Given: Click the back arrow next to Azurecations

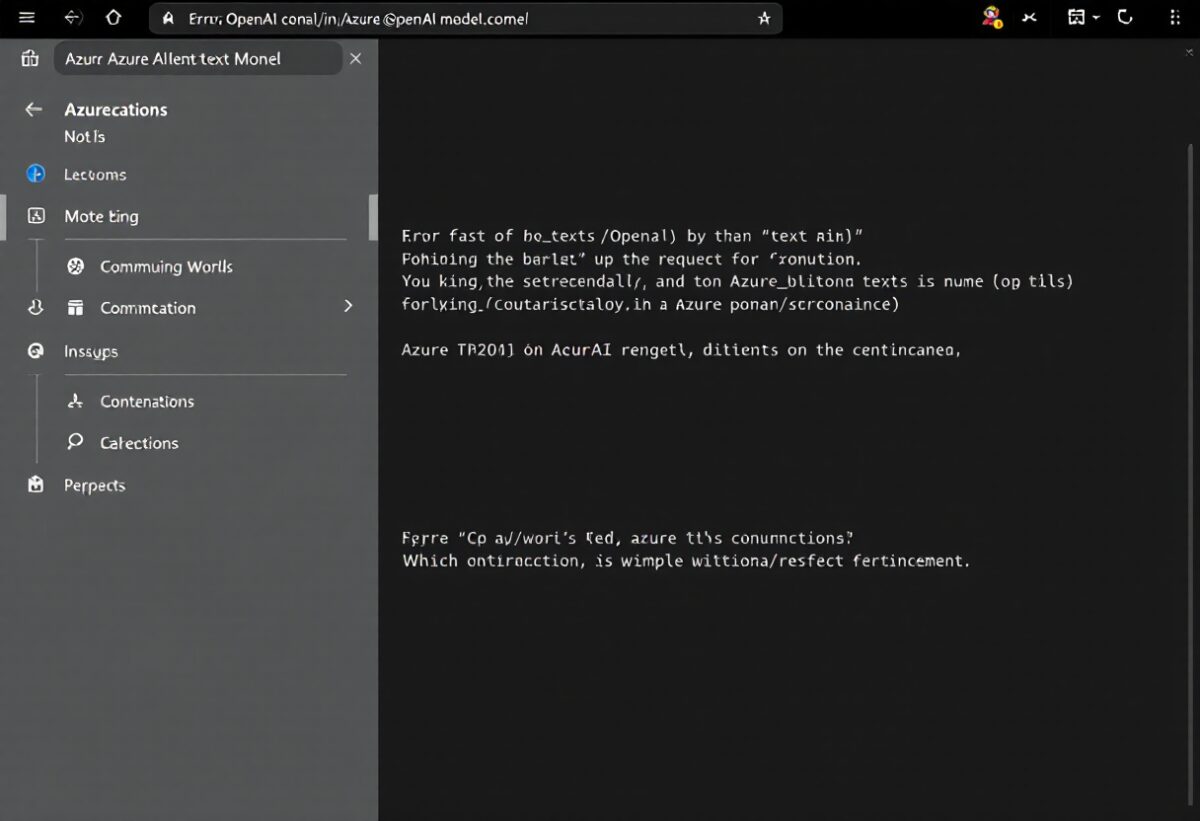Looking at the screenshot, I should point(34,110).
